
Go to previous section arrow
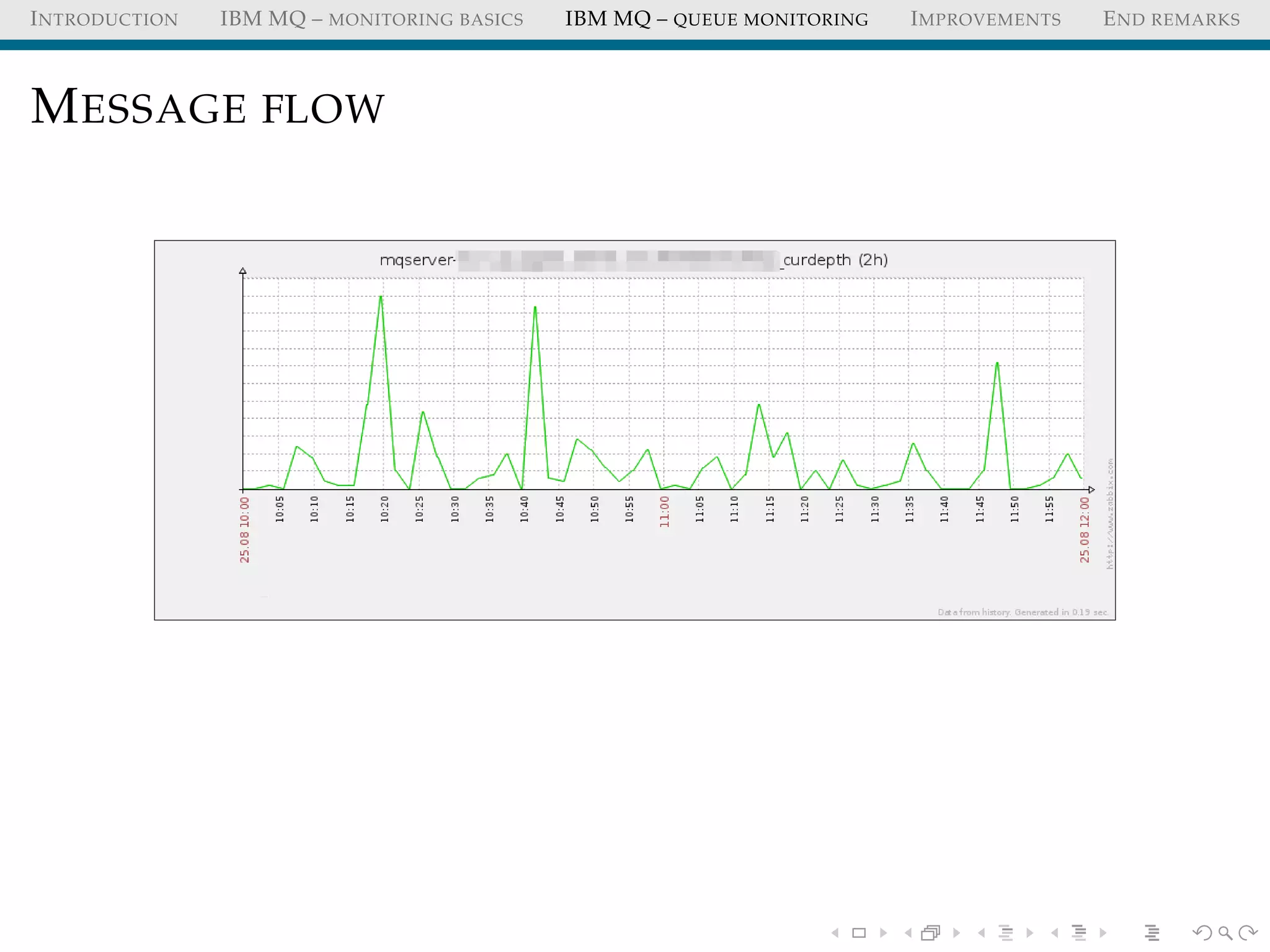(1054, 933)
